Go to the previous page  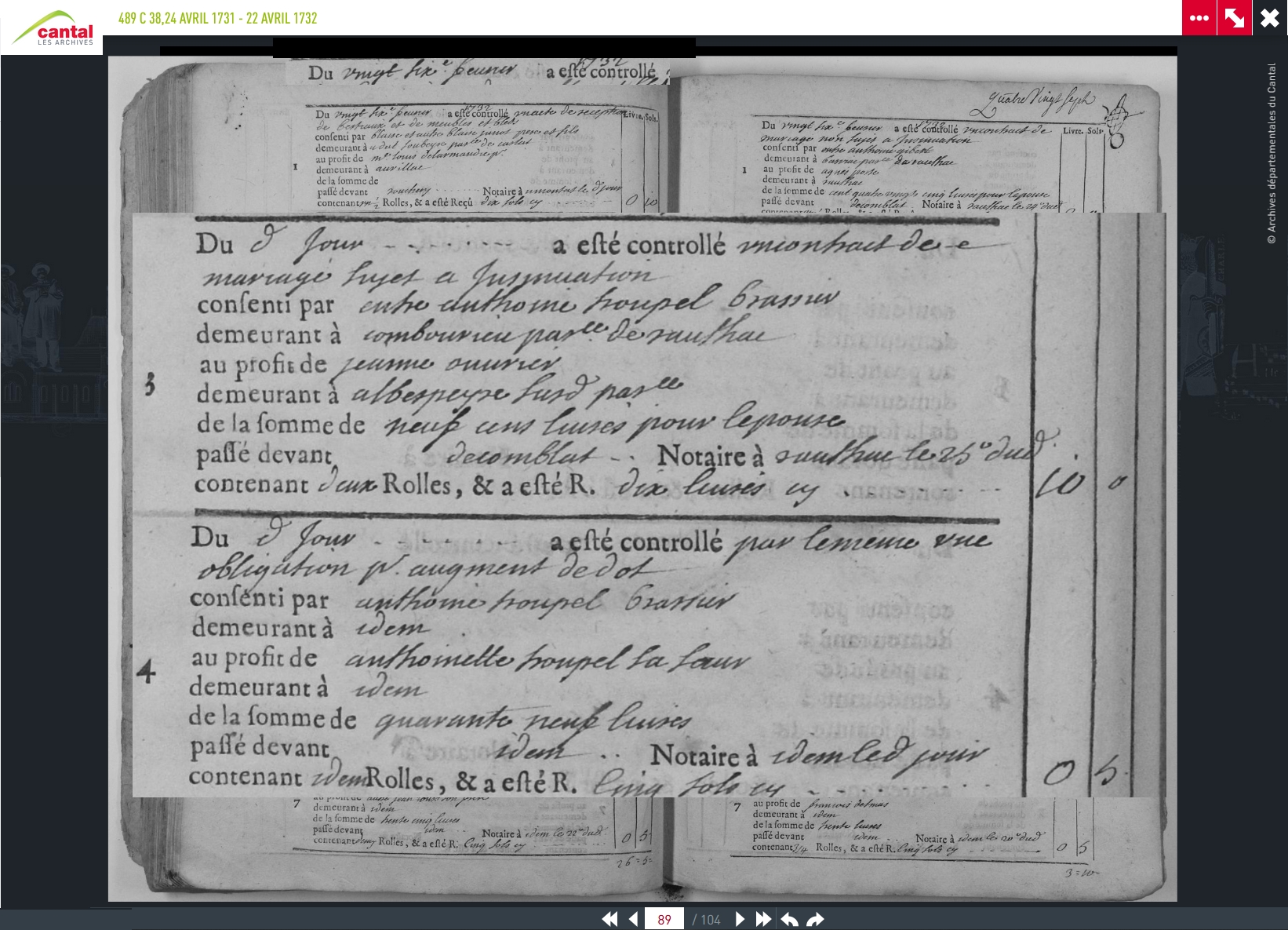(633, 919)
